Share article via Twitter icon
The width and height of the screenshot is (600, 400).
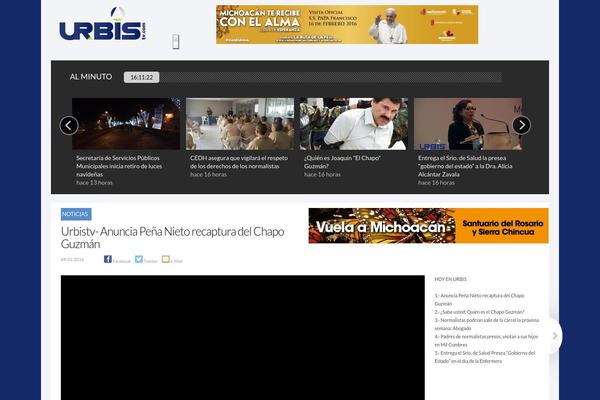tap(139, 259)
